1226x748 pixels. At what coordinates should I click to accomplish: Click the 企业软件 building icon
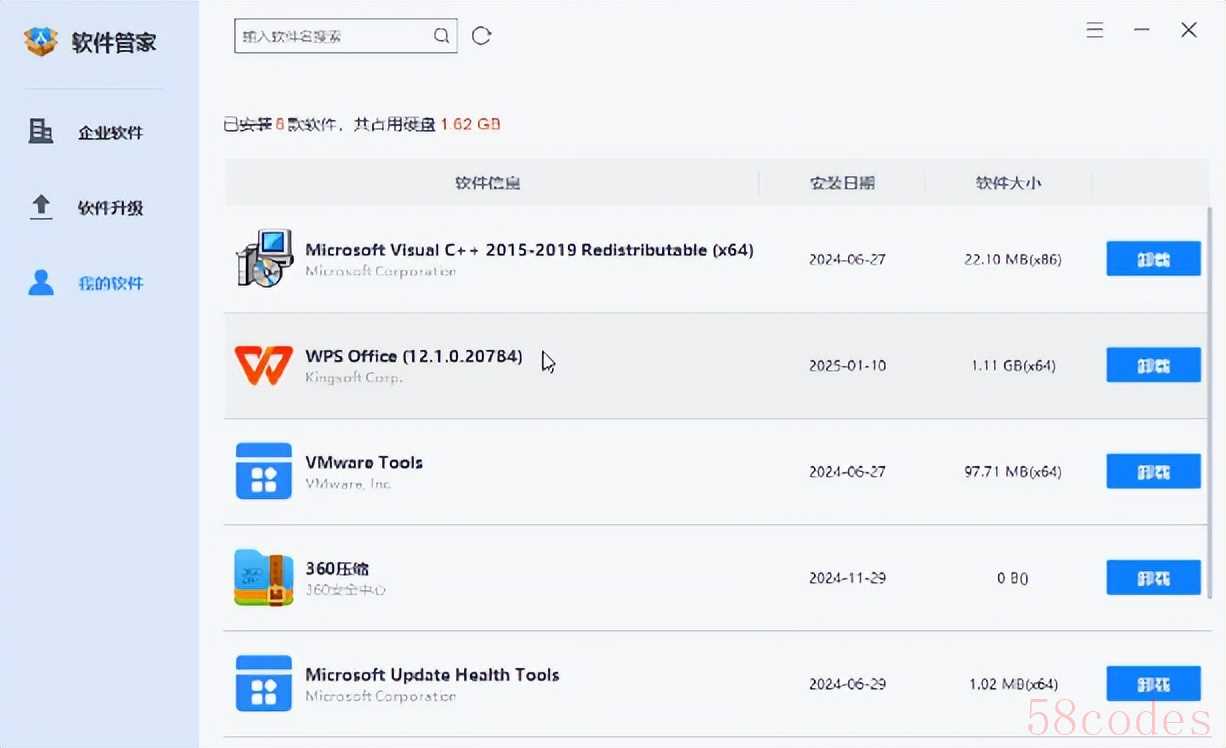(x=41, y=131)
